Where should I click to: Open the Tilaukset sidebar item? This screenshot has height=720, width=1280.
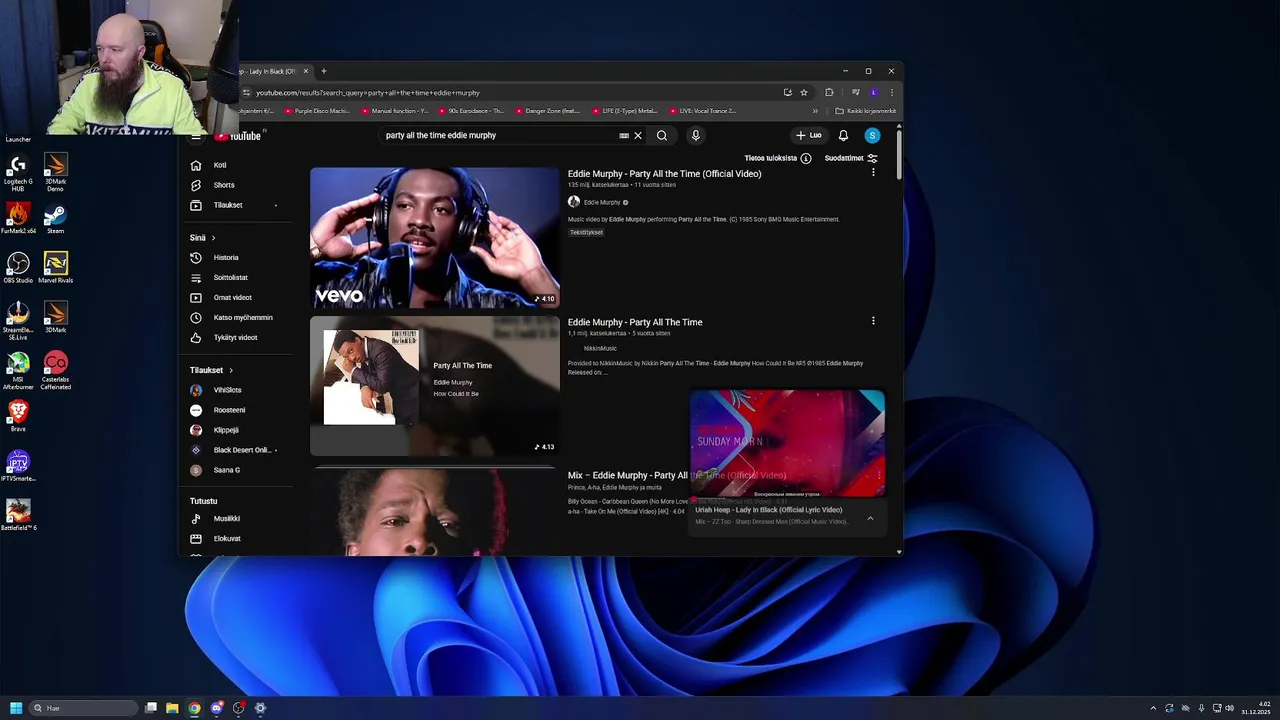point(237,205)
